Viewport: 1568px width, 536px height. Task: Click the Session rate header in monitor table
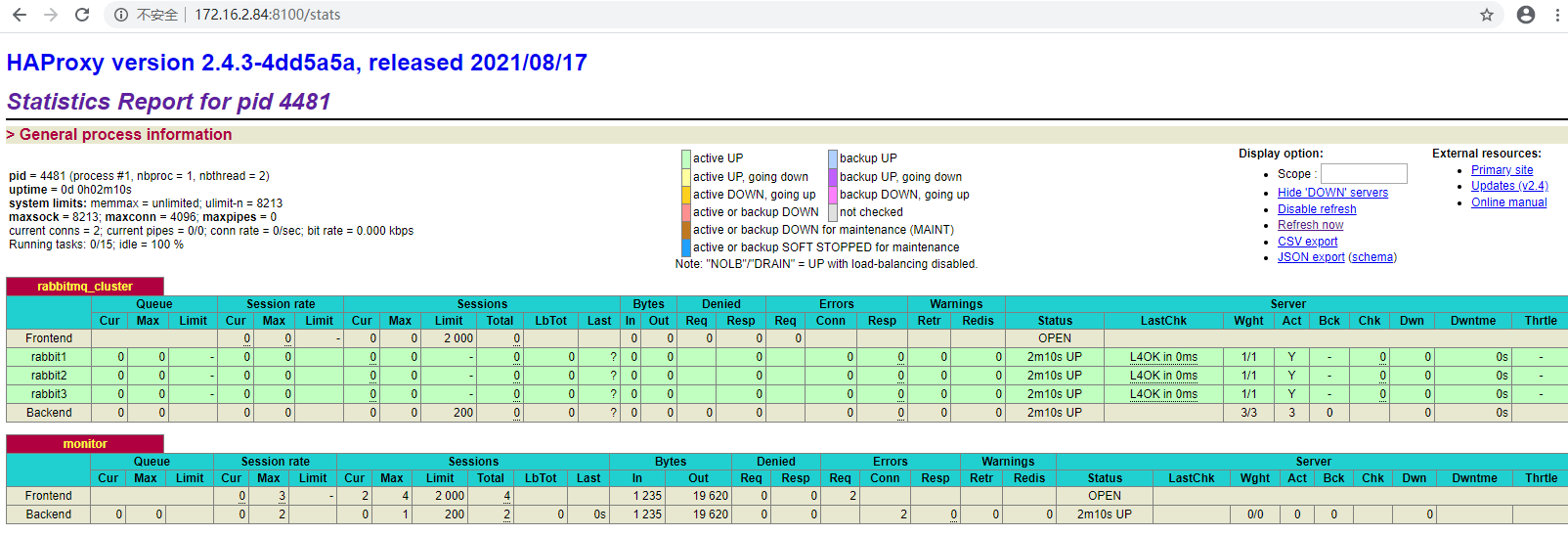coord(276,462)
